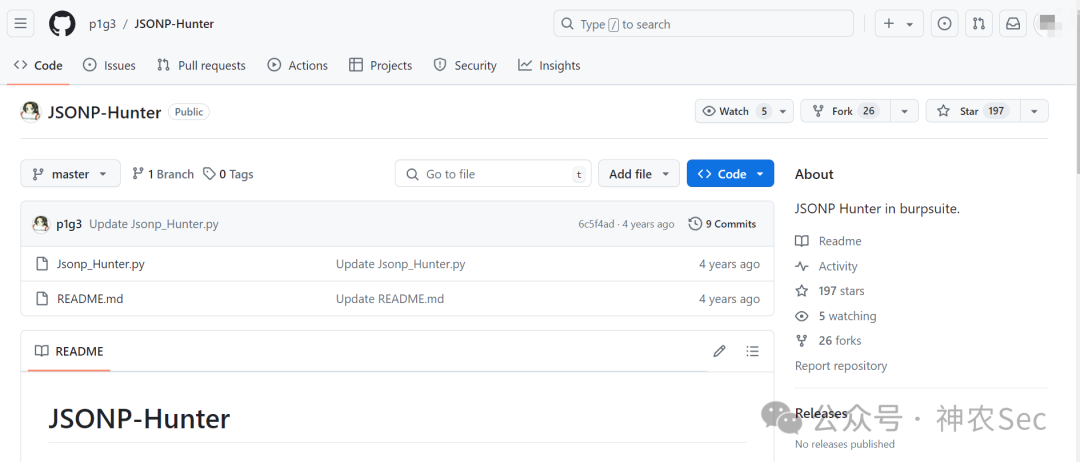Open the star lists dropdown arrow
1080x462 pixels.
point(1035,111)
